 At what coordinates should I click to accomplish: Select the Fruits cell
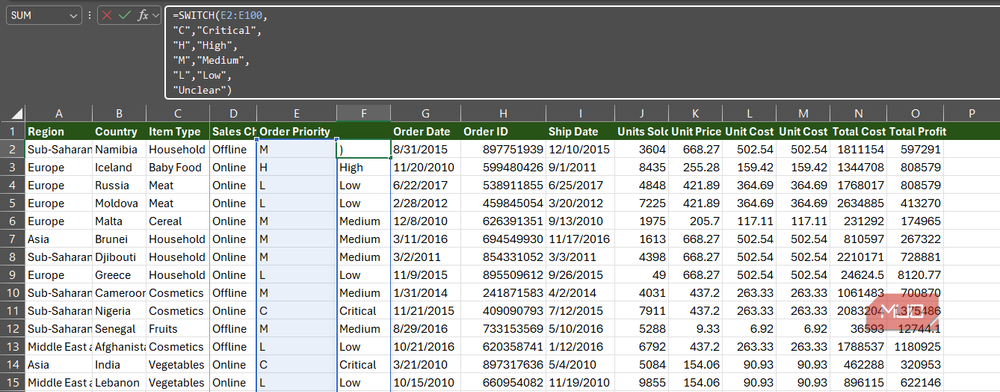pyautogui.click(x=178, y=329)
